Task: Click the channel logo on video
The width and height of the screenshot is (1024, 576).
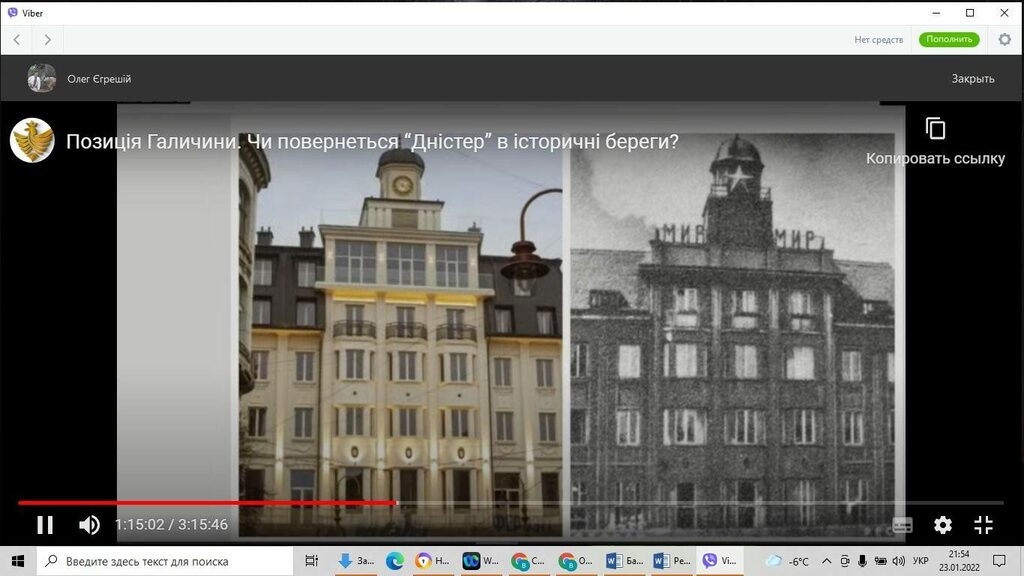Action: 32,141
